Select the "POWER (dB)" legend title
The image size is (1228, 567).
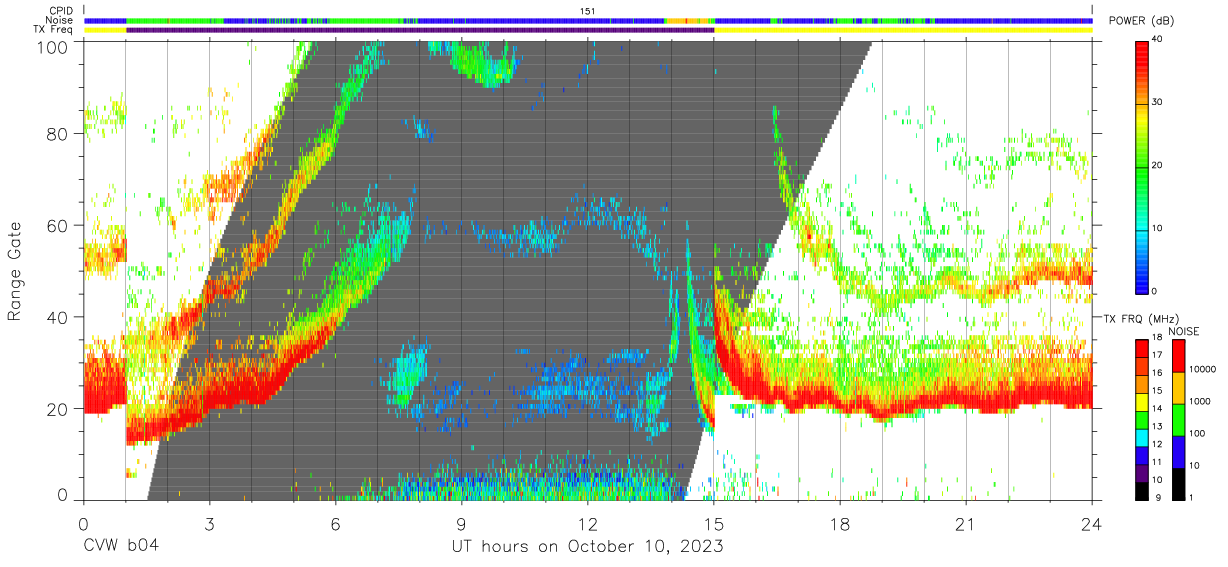click(1141, 22)
